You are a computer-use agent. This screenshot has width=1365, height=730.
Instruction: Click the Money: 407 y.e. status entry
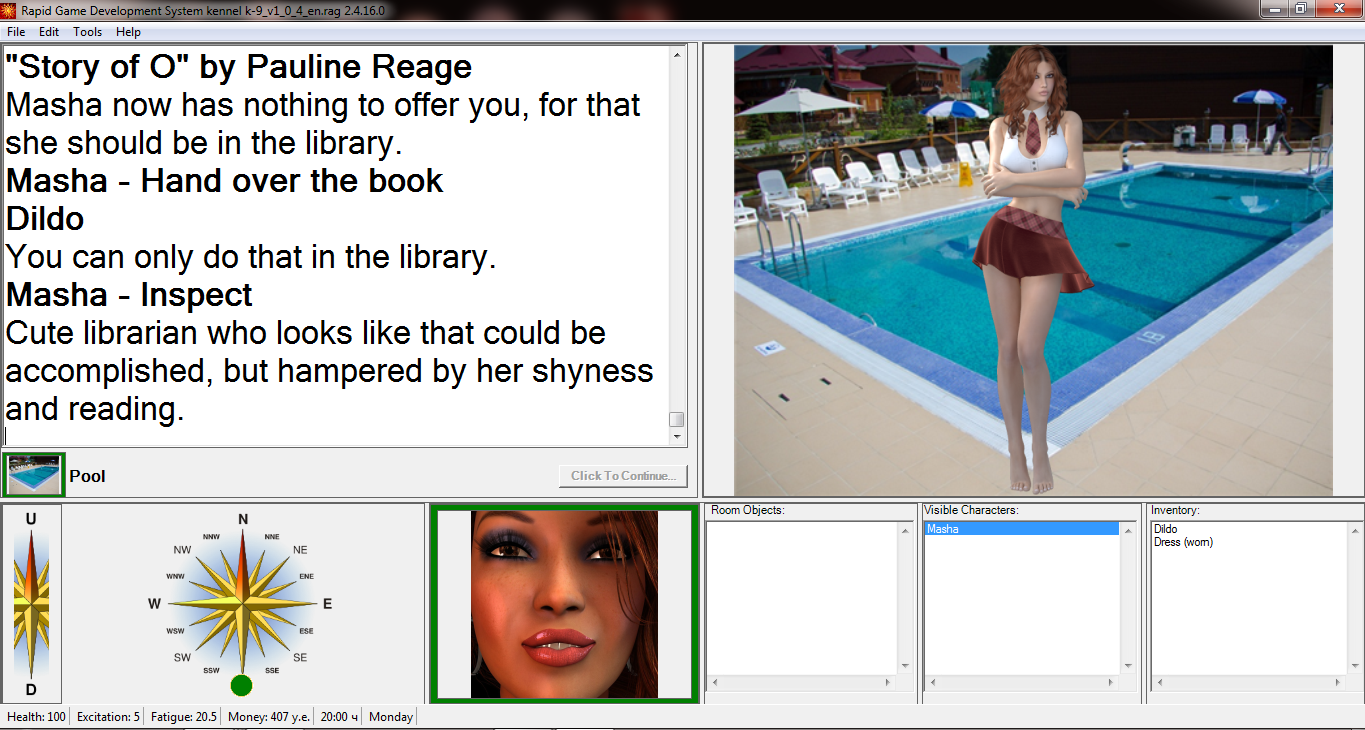[x=268, y=717]
